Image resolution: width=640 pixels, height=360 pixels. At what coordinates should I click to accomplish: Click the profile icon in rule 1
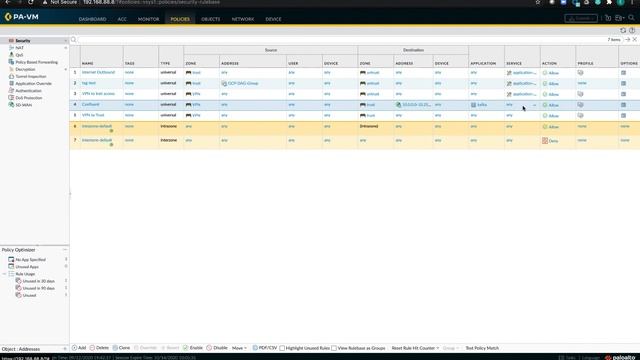pyautogui.click(x=580, y=73)
